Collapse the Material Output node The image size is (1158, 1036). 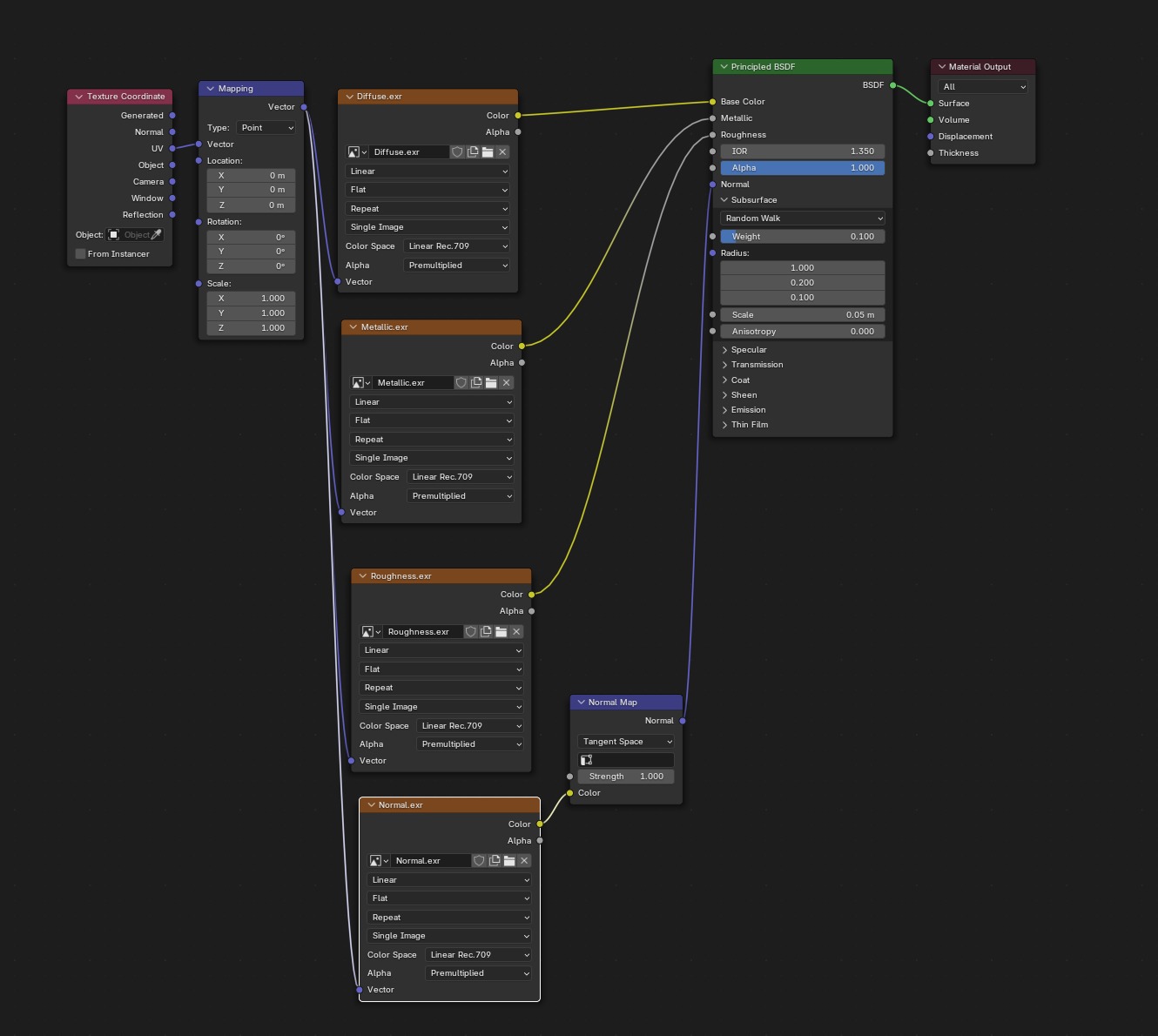(x=941, y=67)
